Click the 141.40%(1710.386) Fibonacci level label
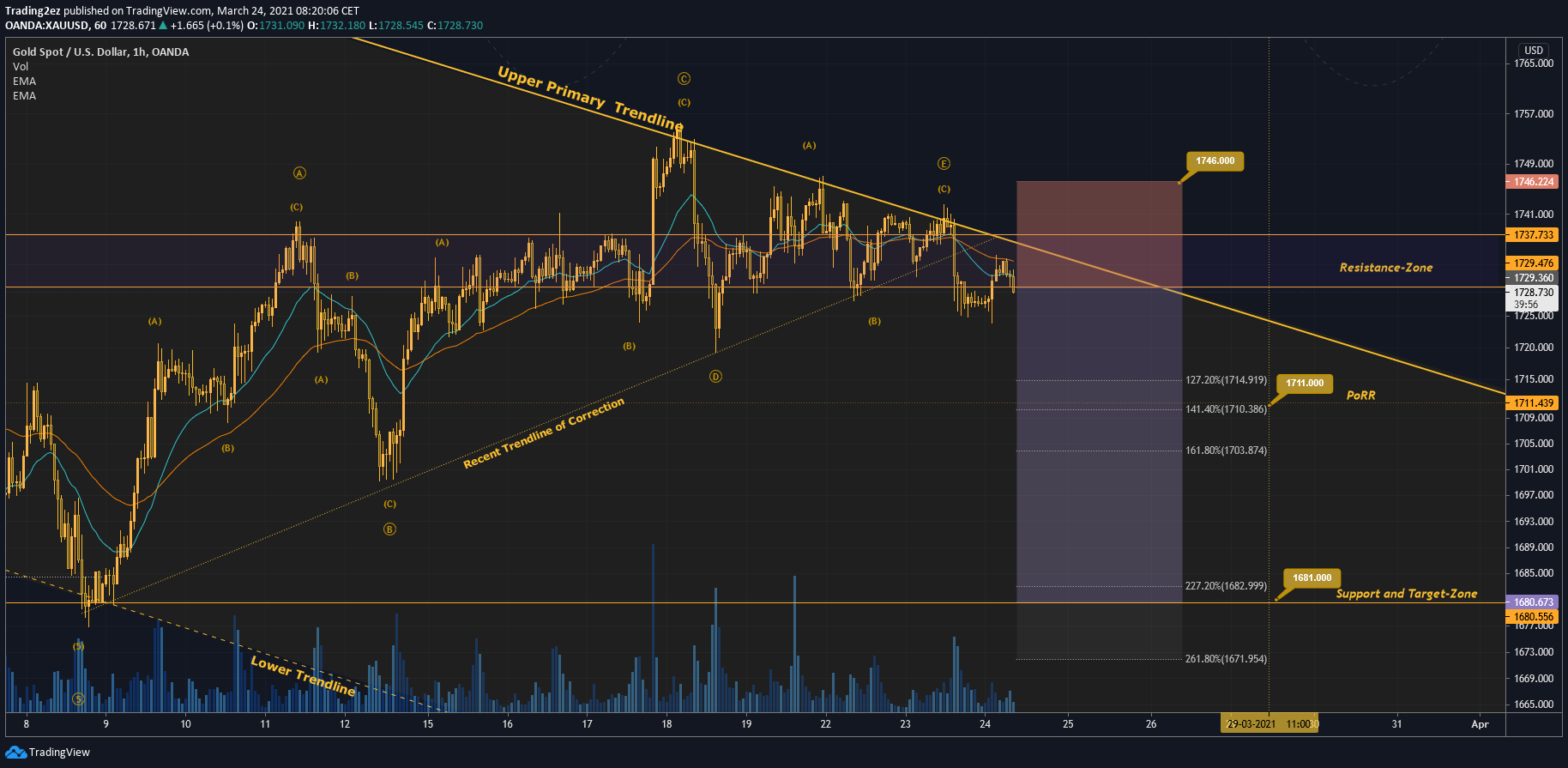The height and width of the screenshot is (768, 1568). 1226,409
